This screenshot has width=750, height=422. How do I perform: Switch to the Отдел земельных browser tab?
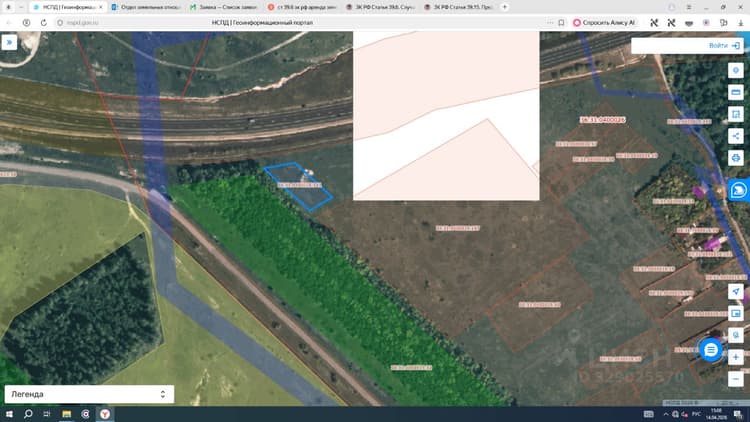click(x=146, y=7)
